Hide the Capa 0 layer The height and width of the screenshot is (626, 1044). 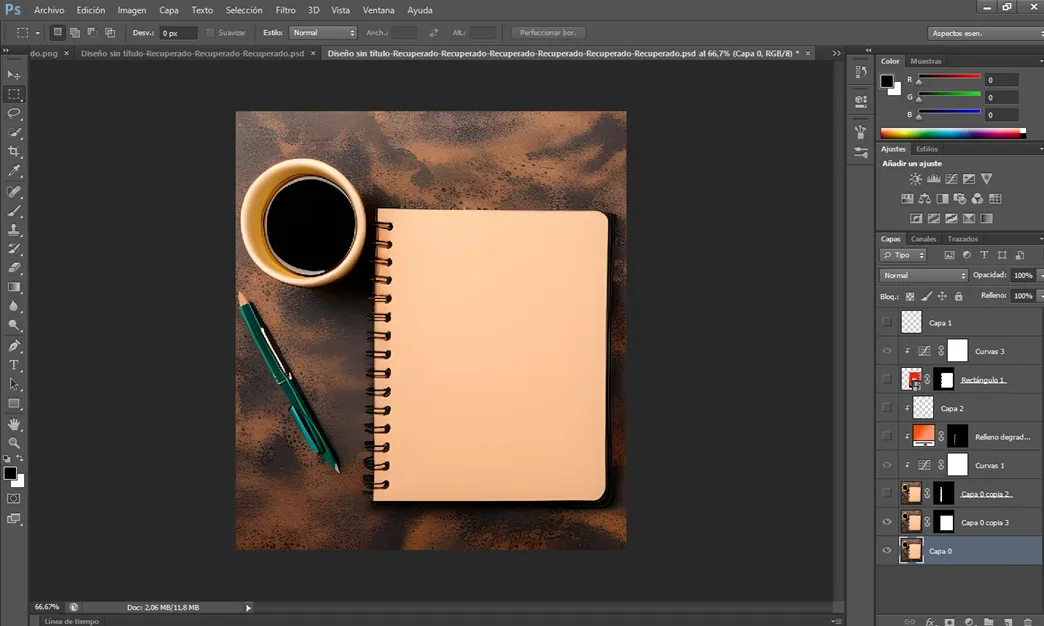(x=887, y=551)
